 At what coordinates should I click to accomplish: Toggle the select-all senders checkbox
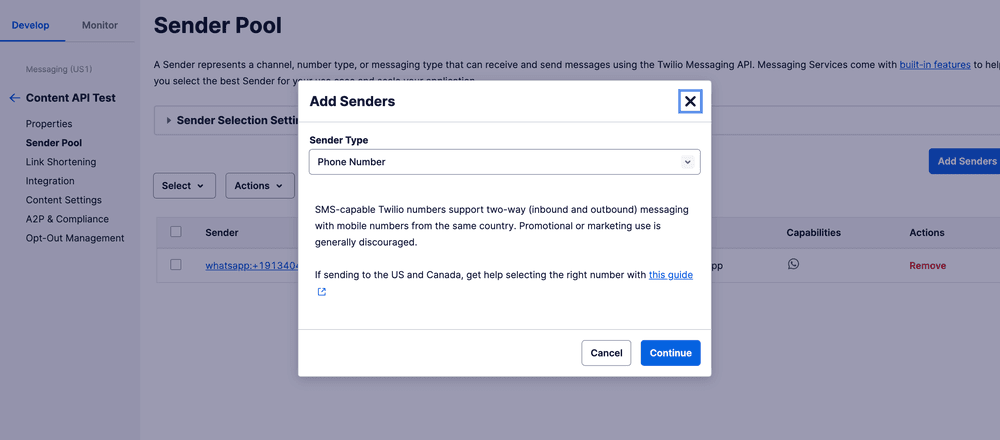point(176,232)
